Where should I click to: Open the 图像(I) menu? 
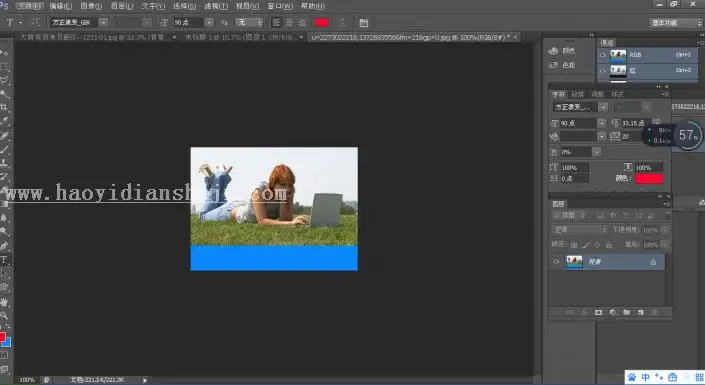pyautogui.click(x=91, y=6)
